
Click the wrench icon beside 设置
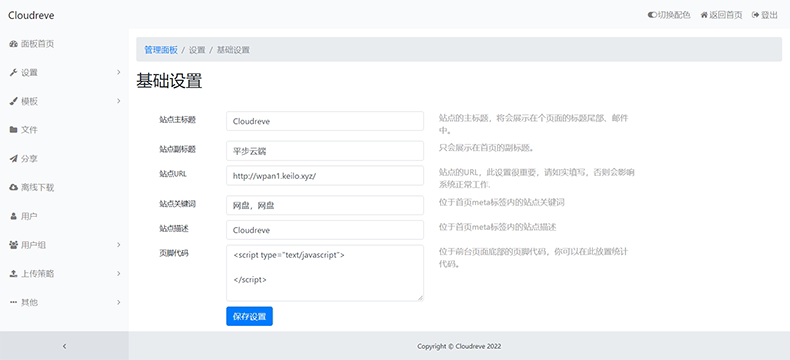coord(14,73)
